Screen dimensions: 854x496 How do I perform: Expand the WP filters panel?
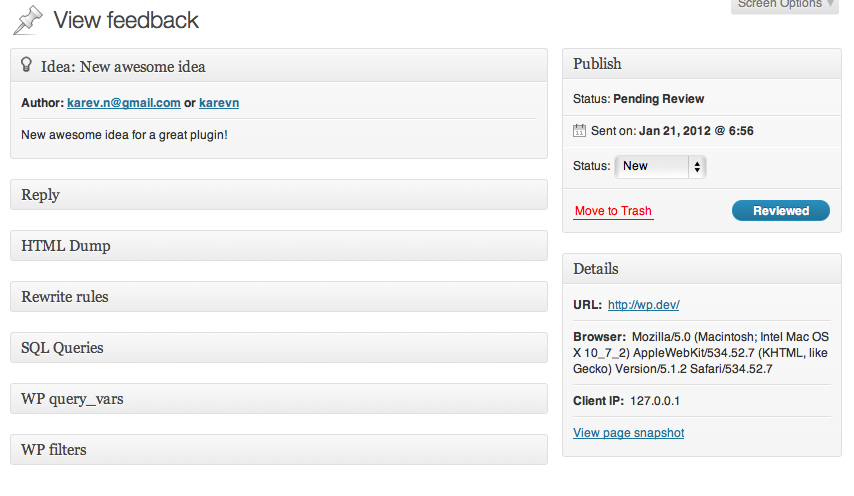(x=278, y=450)
